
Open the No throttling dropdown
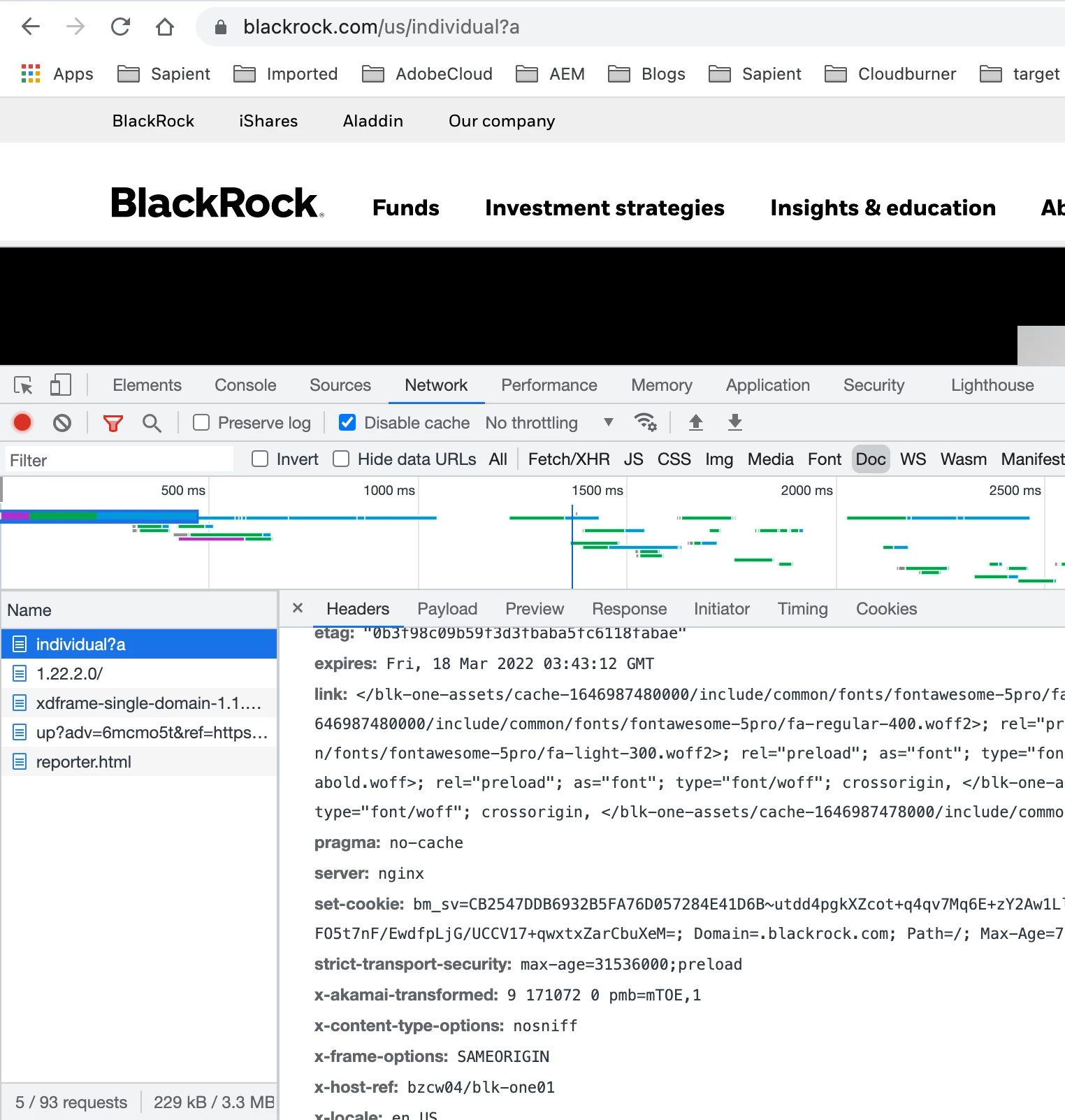tap(549, 423)
